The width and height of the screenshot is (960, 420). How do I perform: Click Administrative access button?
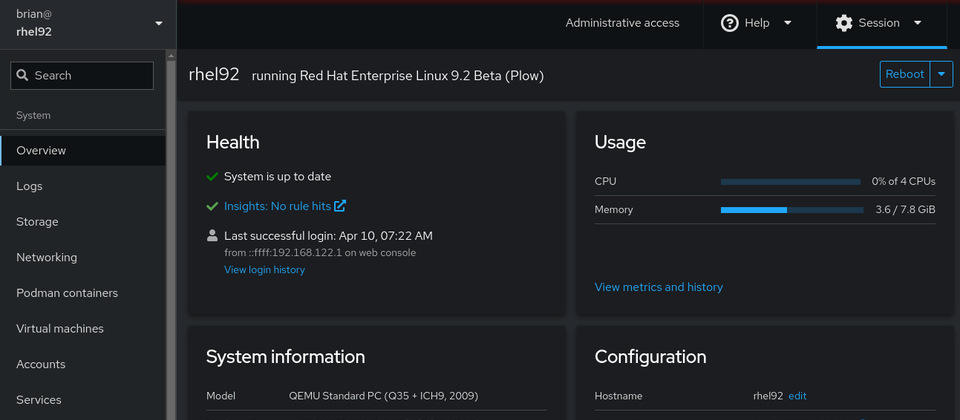[x=622, y=23]
